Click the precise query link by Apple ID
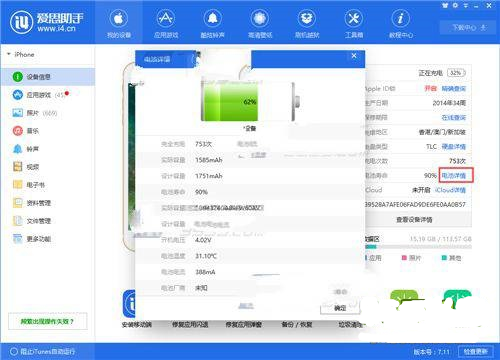Image resolution: width=500 pixels, height=360 pixels. tap(454, 89)
